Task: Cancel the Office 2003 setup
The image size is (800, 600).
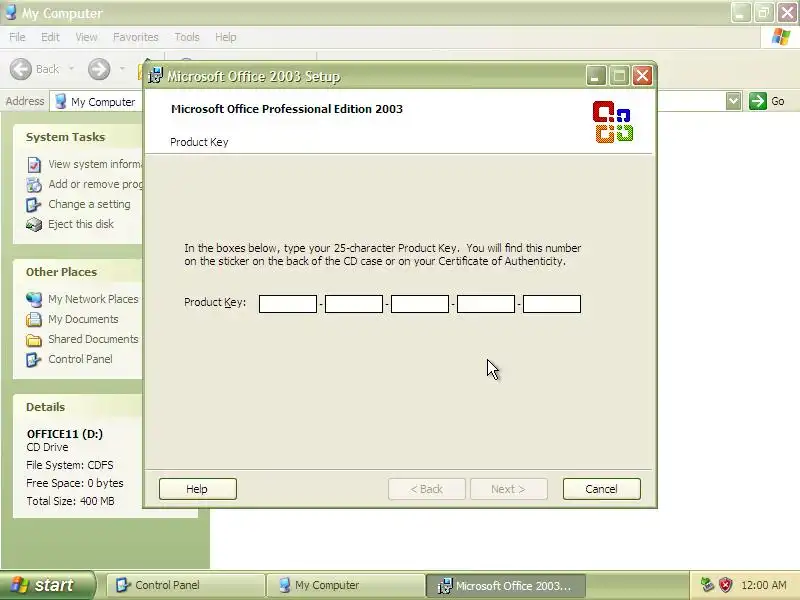Action: pyautogui.click(x=602, y=489)
